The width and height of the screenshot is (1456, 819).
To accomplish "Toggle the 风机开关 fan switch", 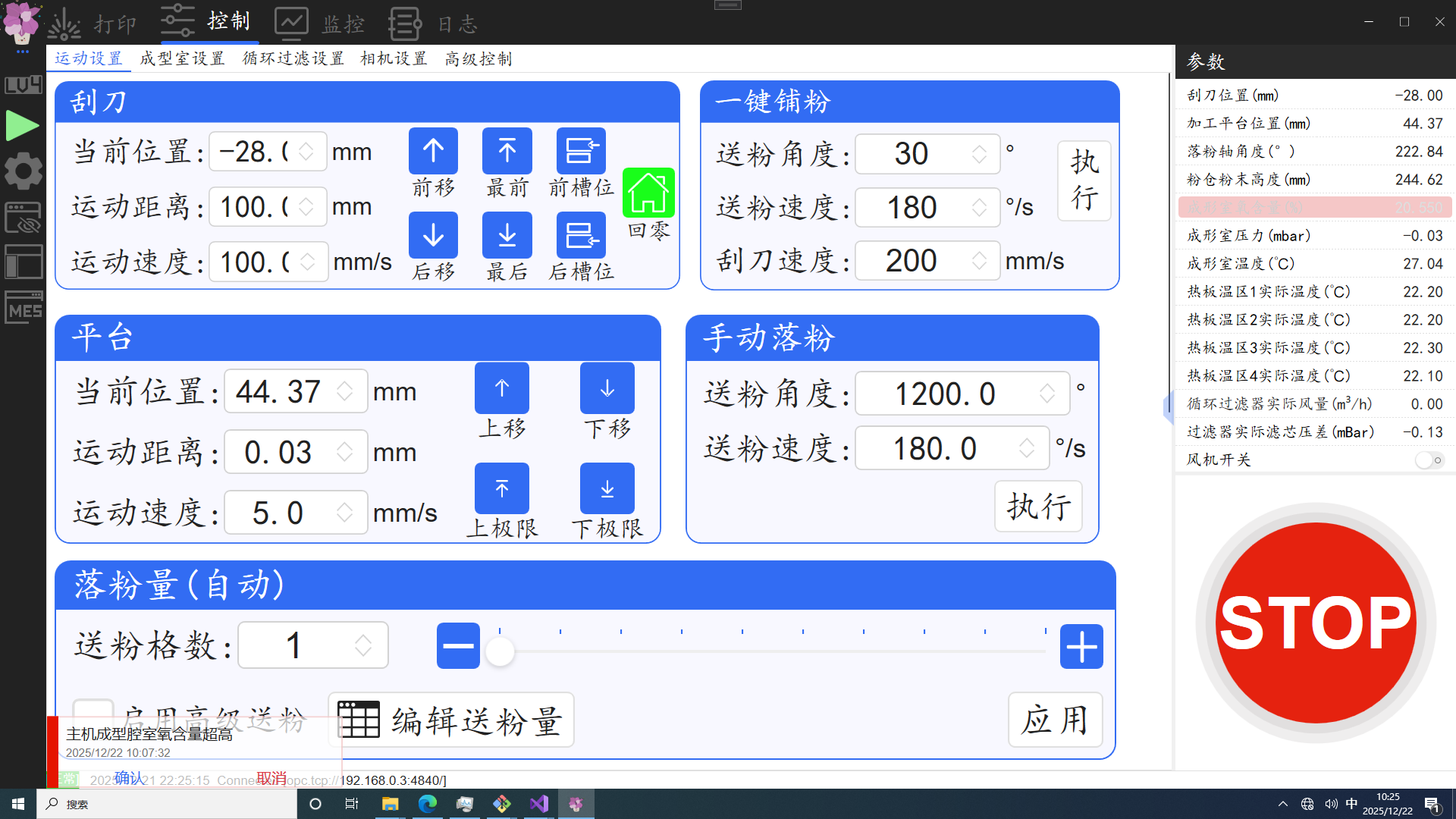I will click(1429, 460).
